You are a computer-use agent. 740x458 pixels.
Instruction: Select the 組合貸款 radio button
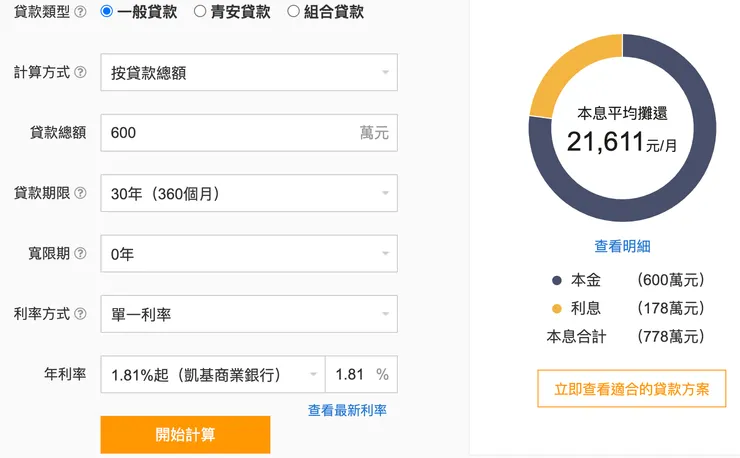293,13
